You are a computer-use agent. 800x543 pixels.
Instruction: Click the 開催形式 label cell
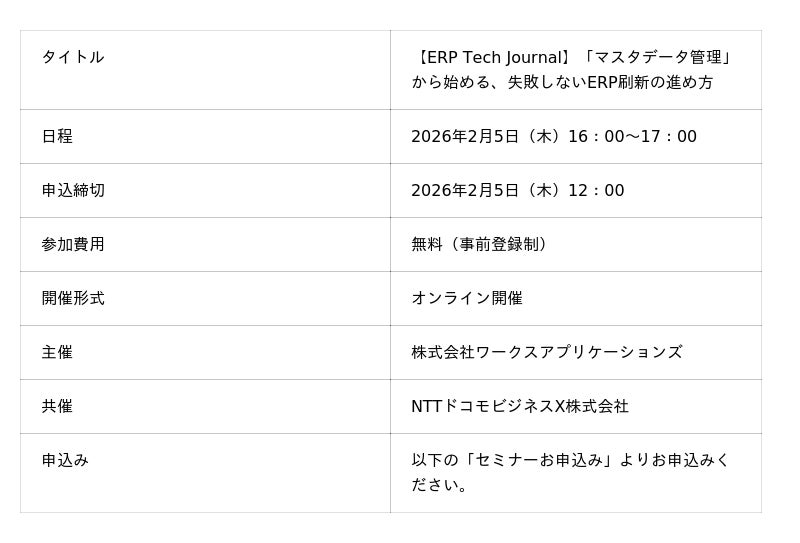tap(73, 298)
